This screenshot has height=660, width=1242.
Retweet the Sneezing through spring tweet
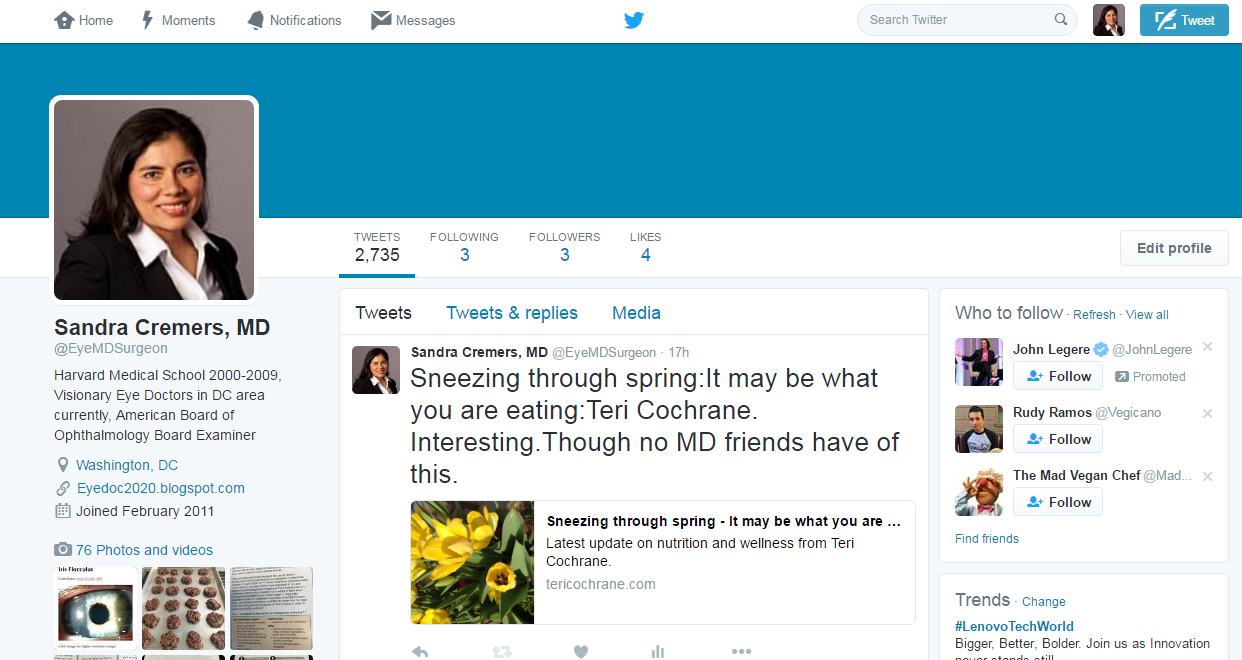[x=502, y=651]
